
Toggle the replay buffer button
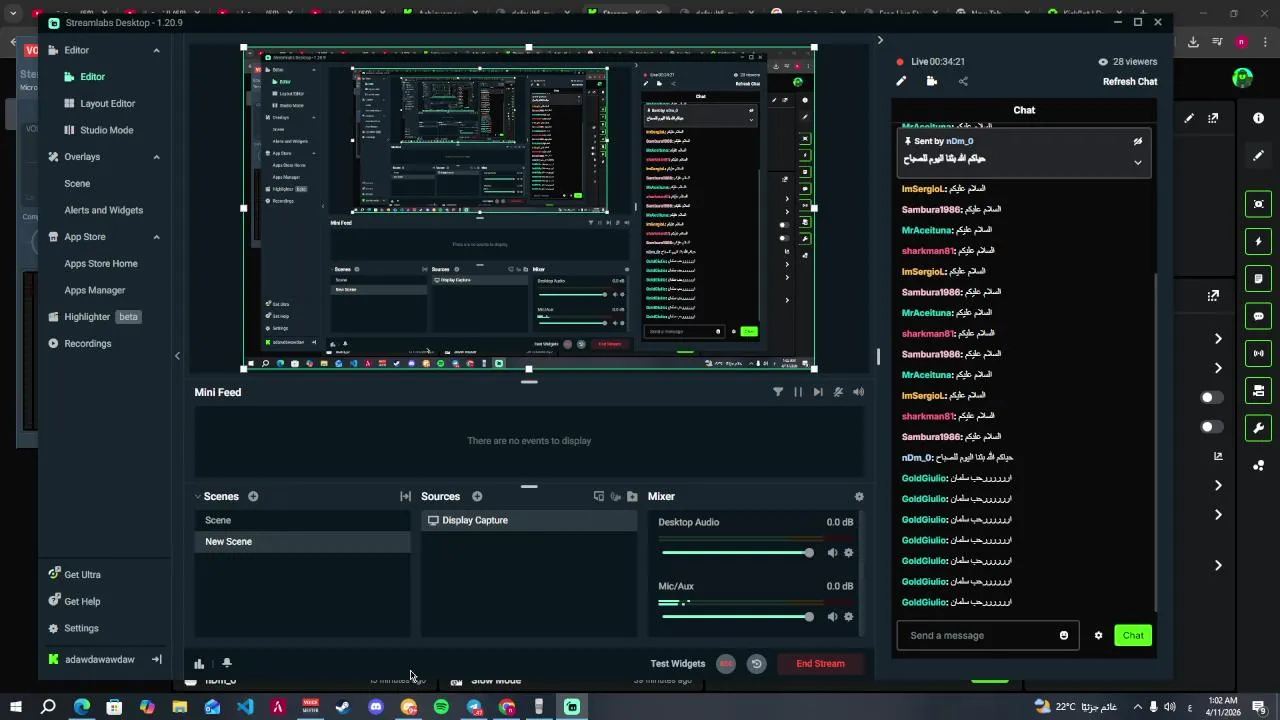756,663
